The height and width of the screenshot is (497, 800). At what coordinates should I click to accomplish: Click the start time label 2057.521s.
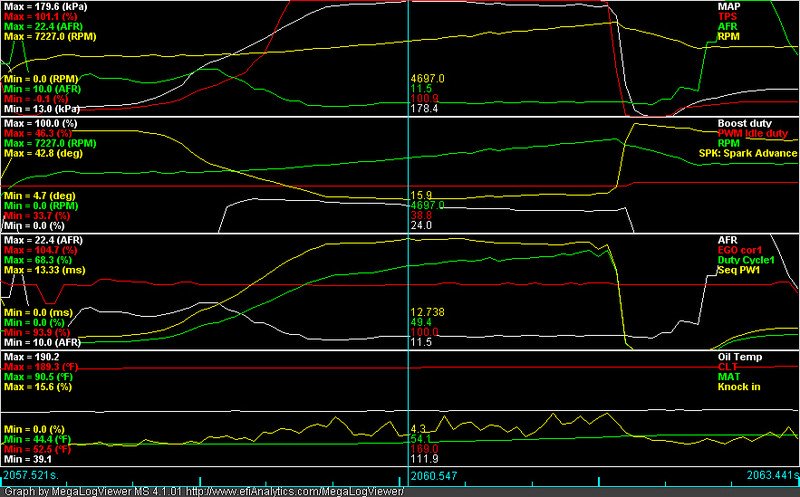point(31,476)
